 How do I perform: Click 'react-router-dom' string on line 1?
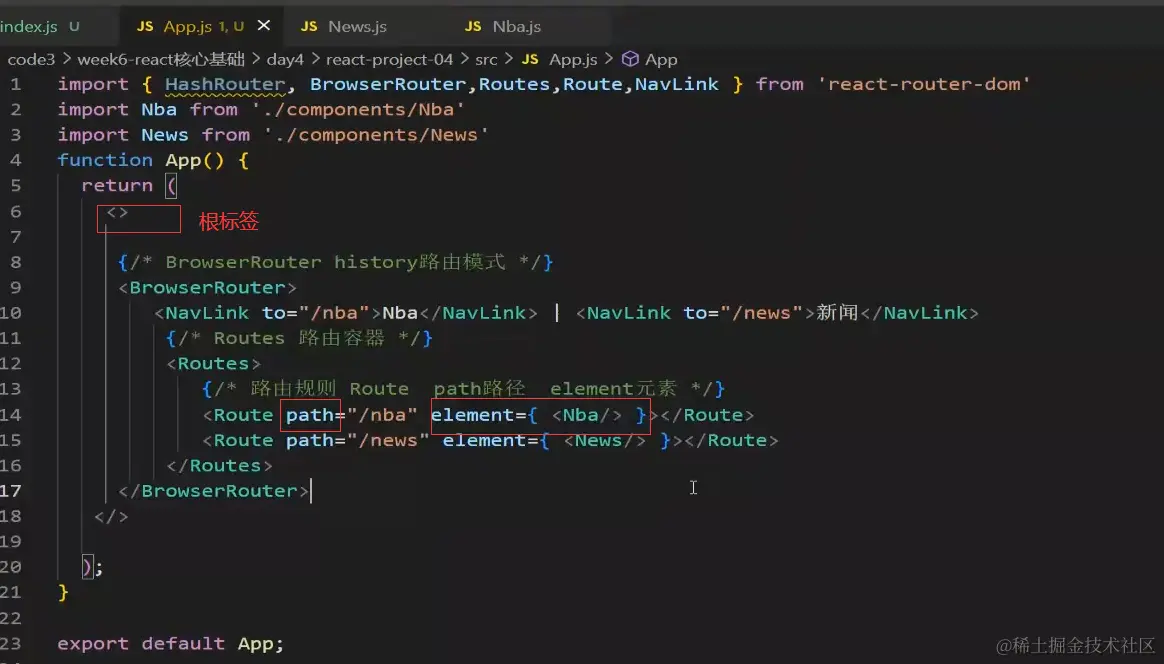(923, 84)
